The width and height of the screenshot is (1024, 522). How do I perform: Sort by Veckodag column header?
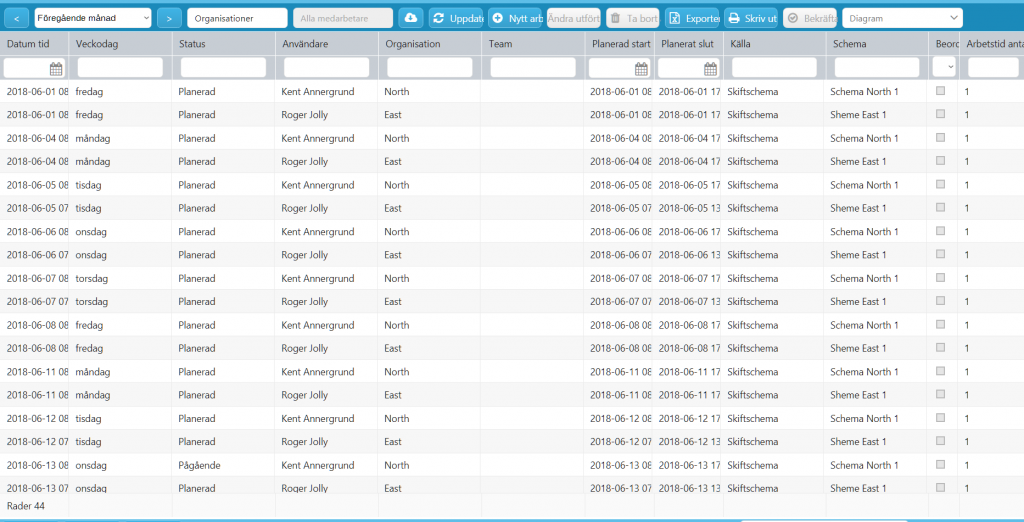click(96, 44)
